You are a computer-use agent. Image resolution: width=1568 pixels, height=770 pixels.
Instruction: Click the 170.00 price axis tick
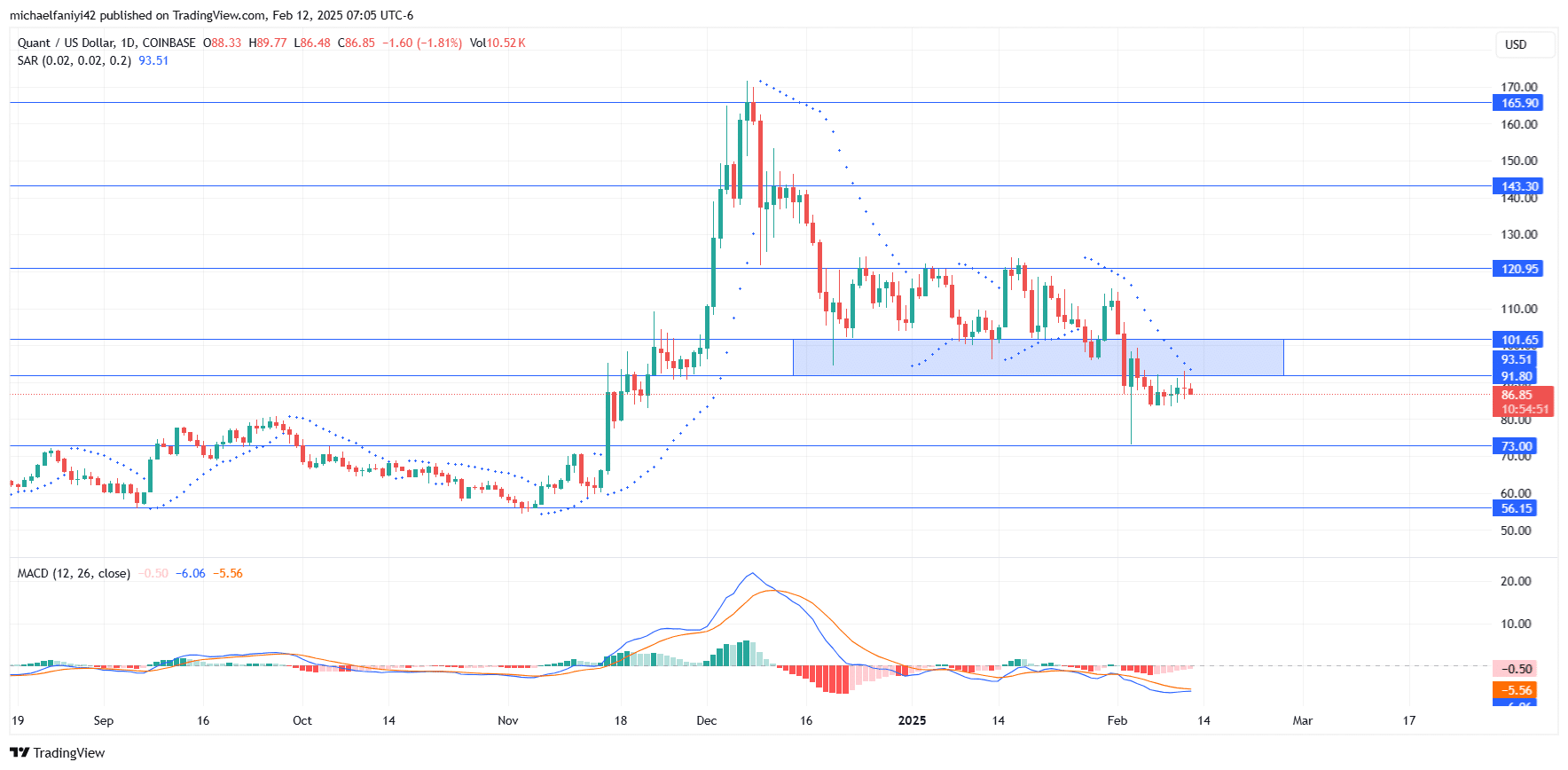tap(1519, 87)
